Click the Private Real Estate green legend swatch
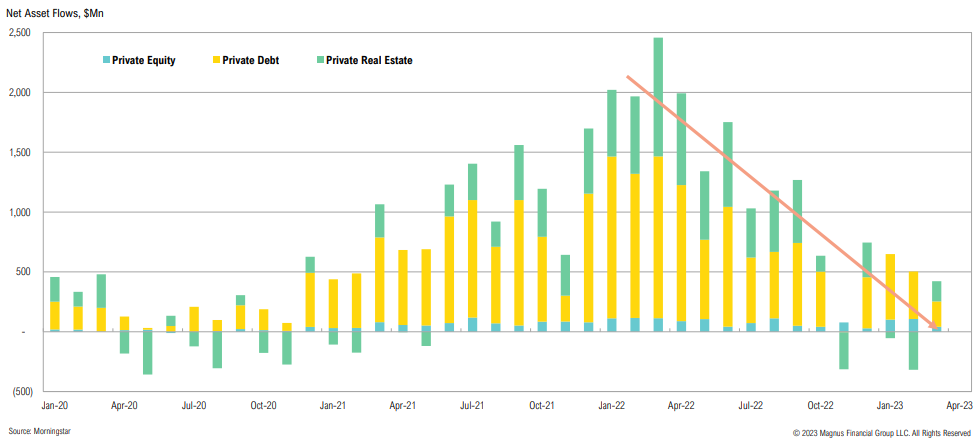979x443 pixels. click(x=318, y=60)
